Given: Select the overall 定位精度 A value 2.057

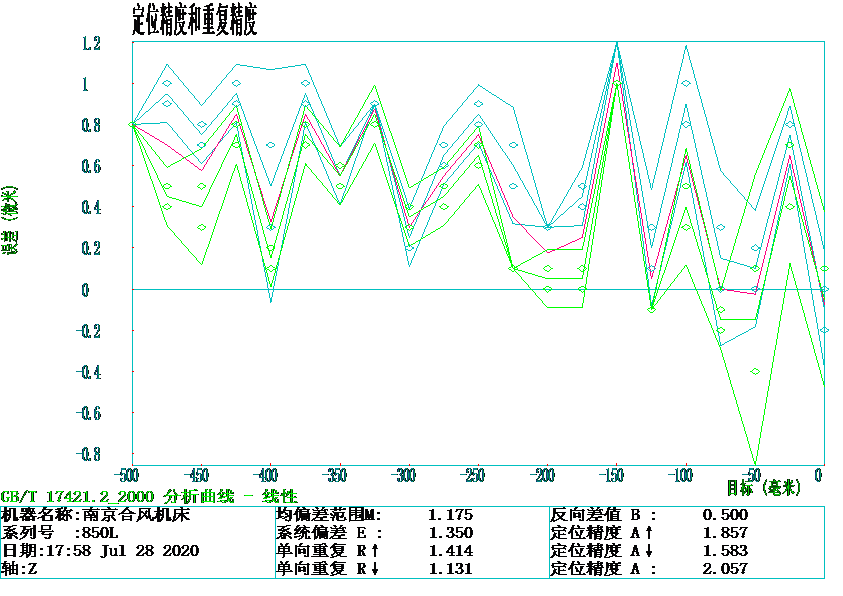Looking at the screenshot, I should [725, 569].
